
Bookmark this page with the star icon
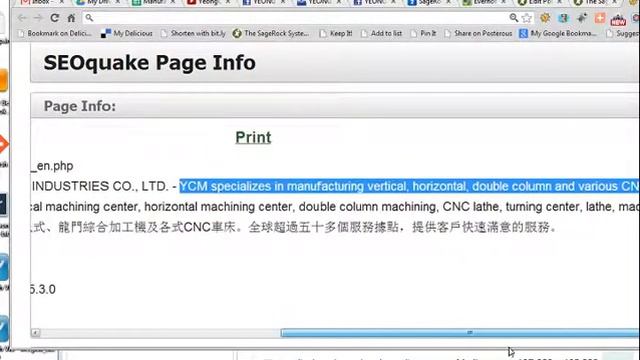pos(527,18)
